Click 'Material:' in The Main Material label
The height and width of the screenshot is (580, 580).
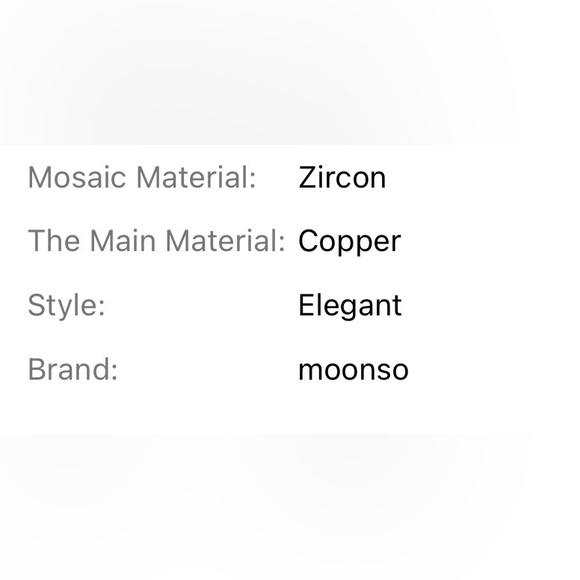tap(225, 241)
